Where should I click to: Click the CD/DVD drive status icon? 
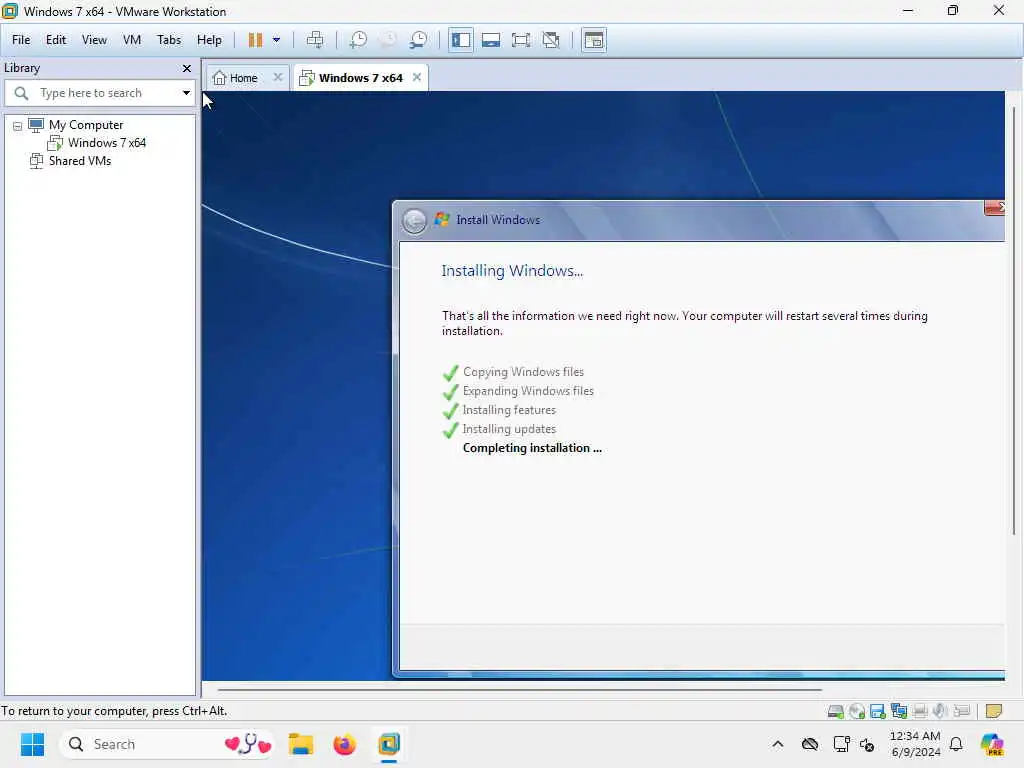coord(857,711)
